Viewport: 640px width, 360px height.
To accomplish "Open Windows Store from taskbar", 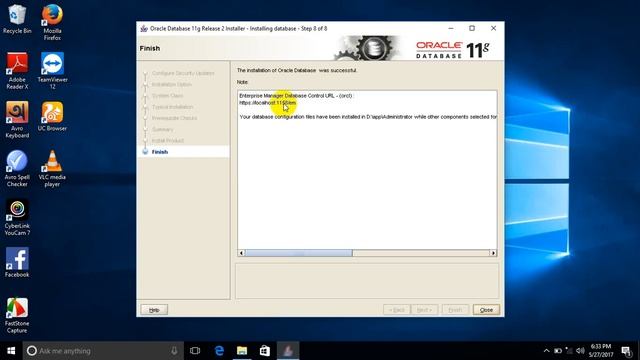I will pos(265,351).
